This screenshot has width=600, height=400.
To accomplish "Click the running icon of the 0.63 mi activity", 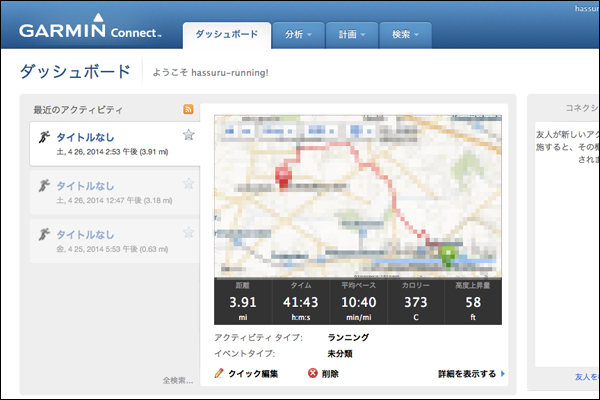I will (44, 234).
